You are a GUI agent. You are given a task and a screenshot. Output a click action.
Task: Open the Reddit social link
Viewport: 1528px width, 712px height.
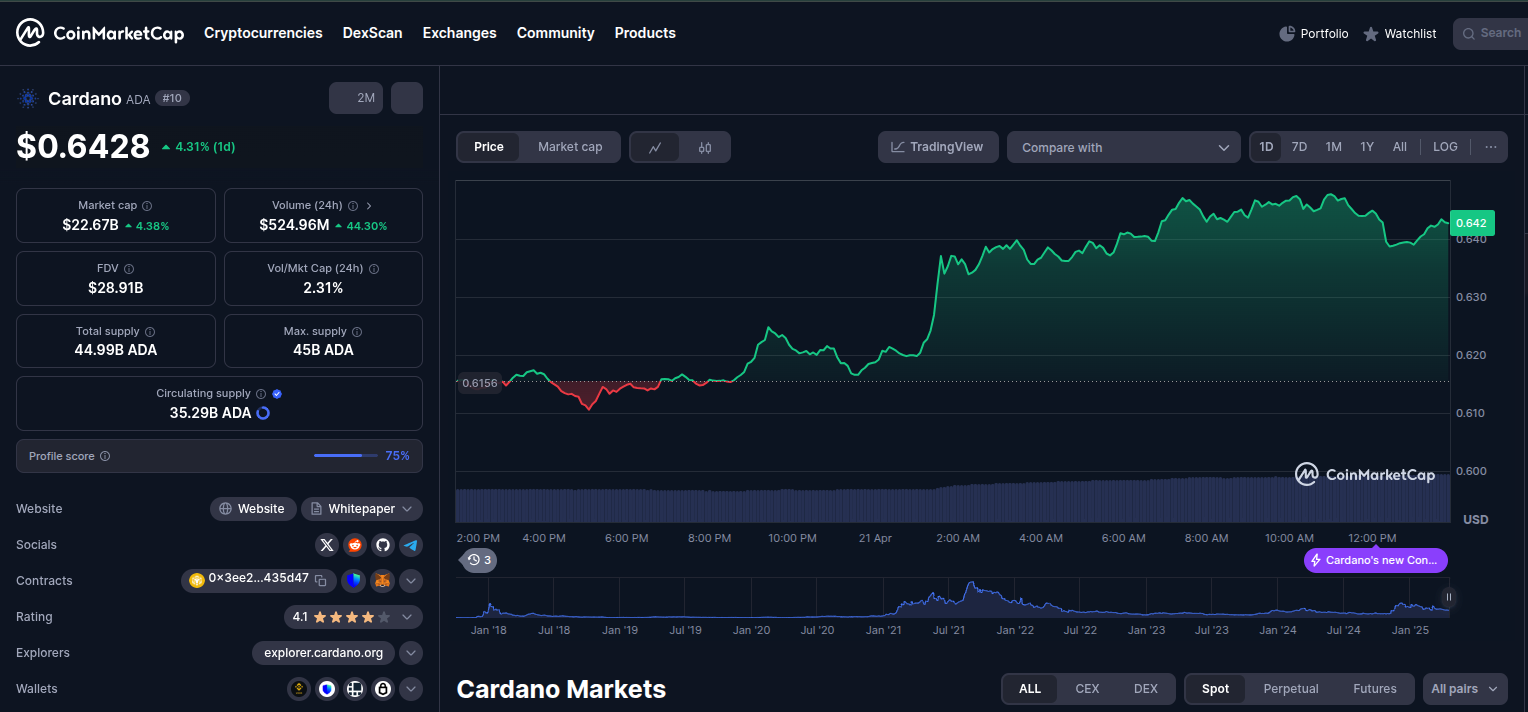tap(355, 545)
